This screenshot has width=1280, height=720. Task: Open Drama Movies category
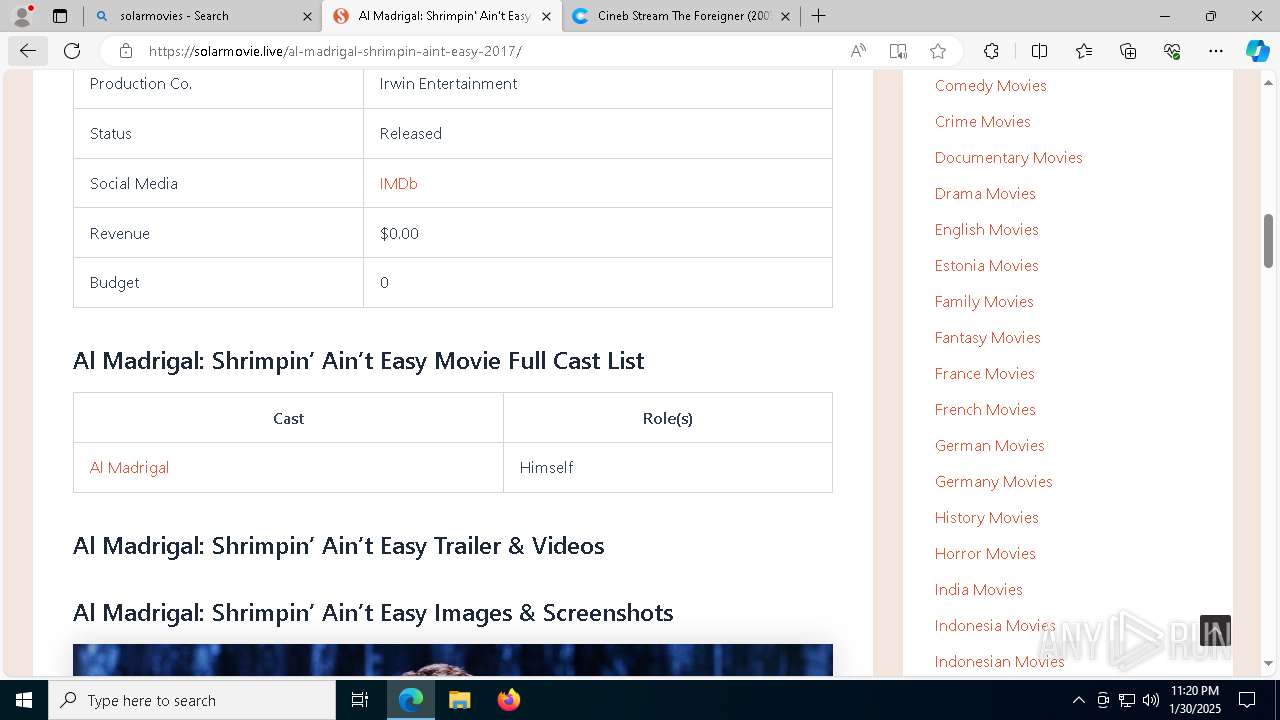coord(985,194)
